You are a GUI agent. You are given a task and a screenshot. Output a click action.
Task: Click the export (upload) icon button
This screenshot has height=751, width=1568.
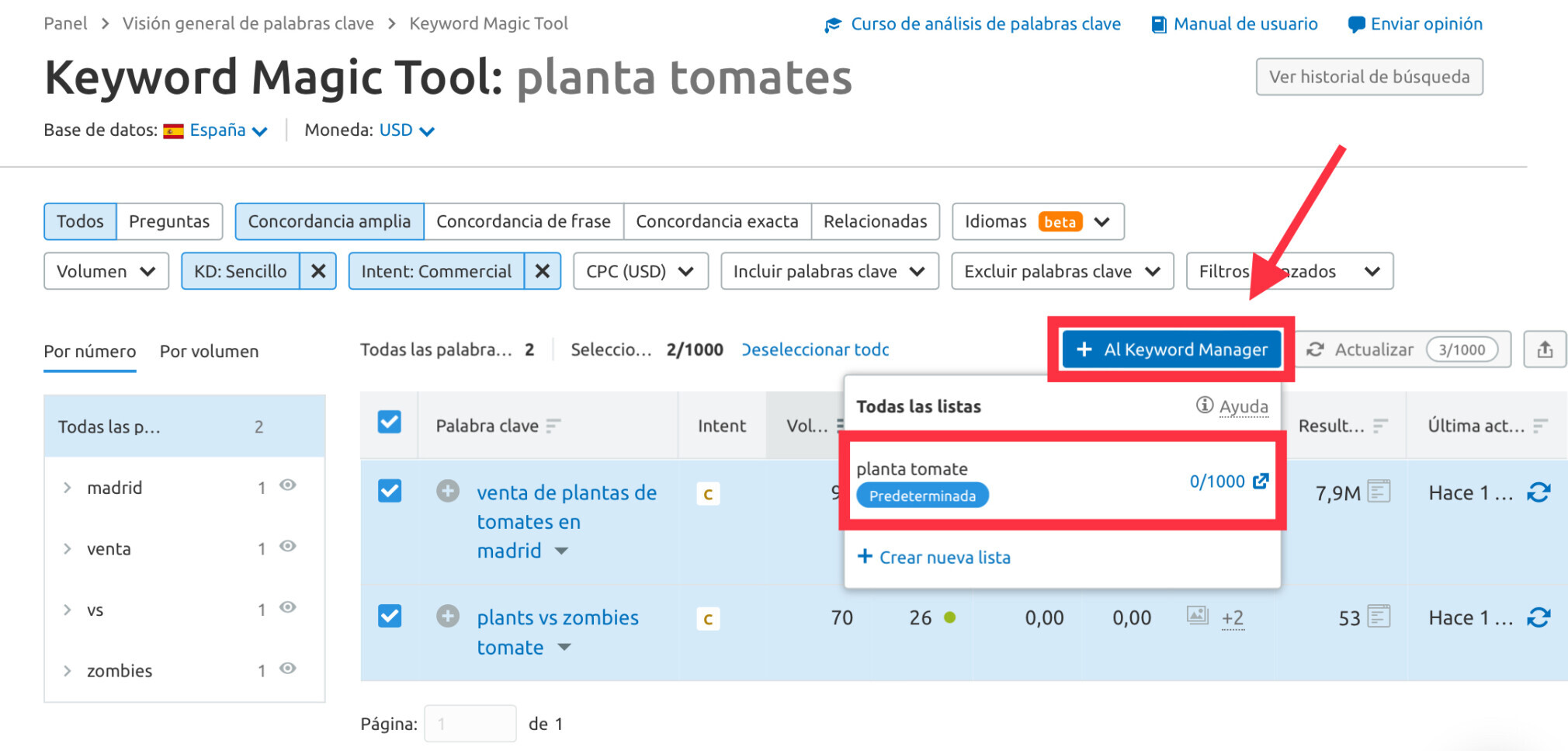1545,349
